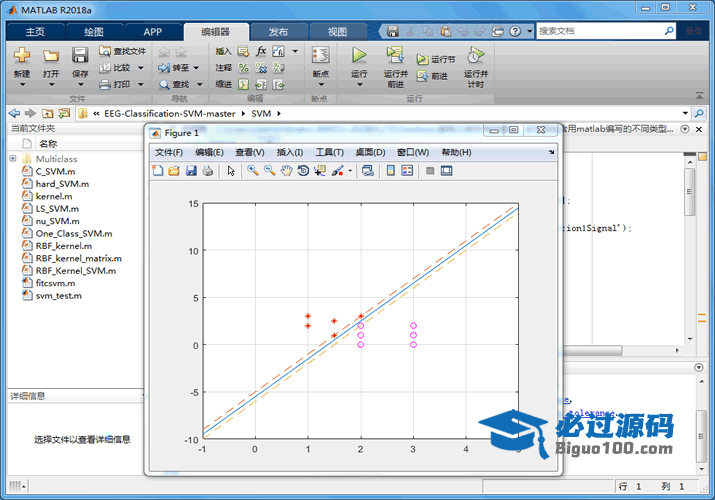Open Figure 1 File menu
The width and height of the screenshot is (715, 500).
169,152
